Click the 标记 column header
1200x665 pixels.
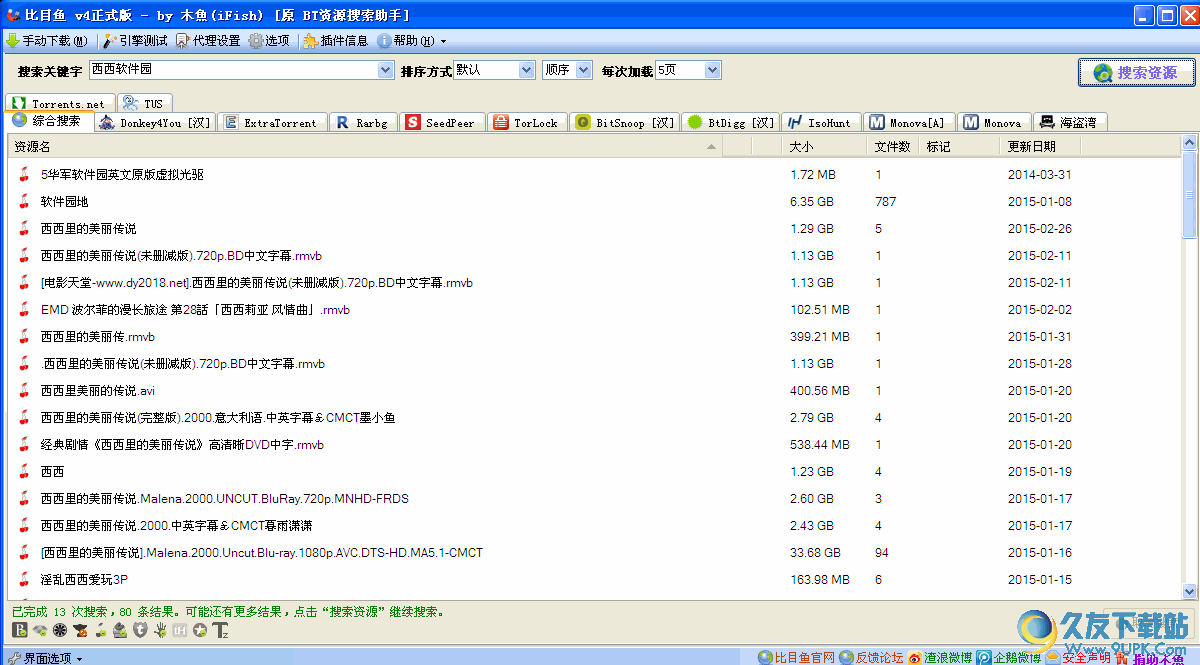coord(960,147)
